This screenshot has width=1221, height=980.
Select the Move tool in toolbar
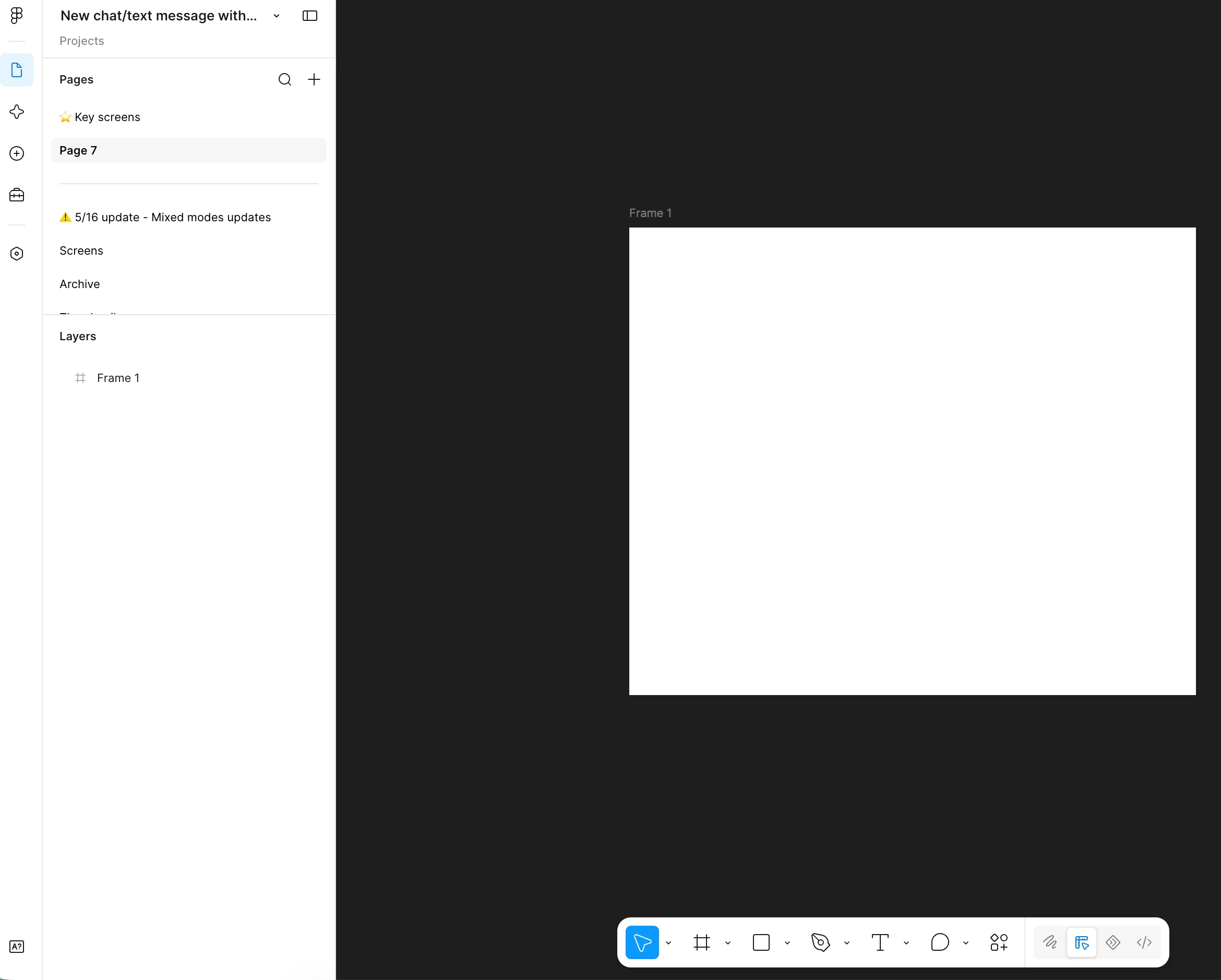642,942
